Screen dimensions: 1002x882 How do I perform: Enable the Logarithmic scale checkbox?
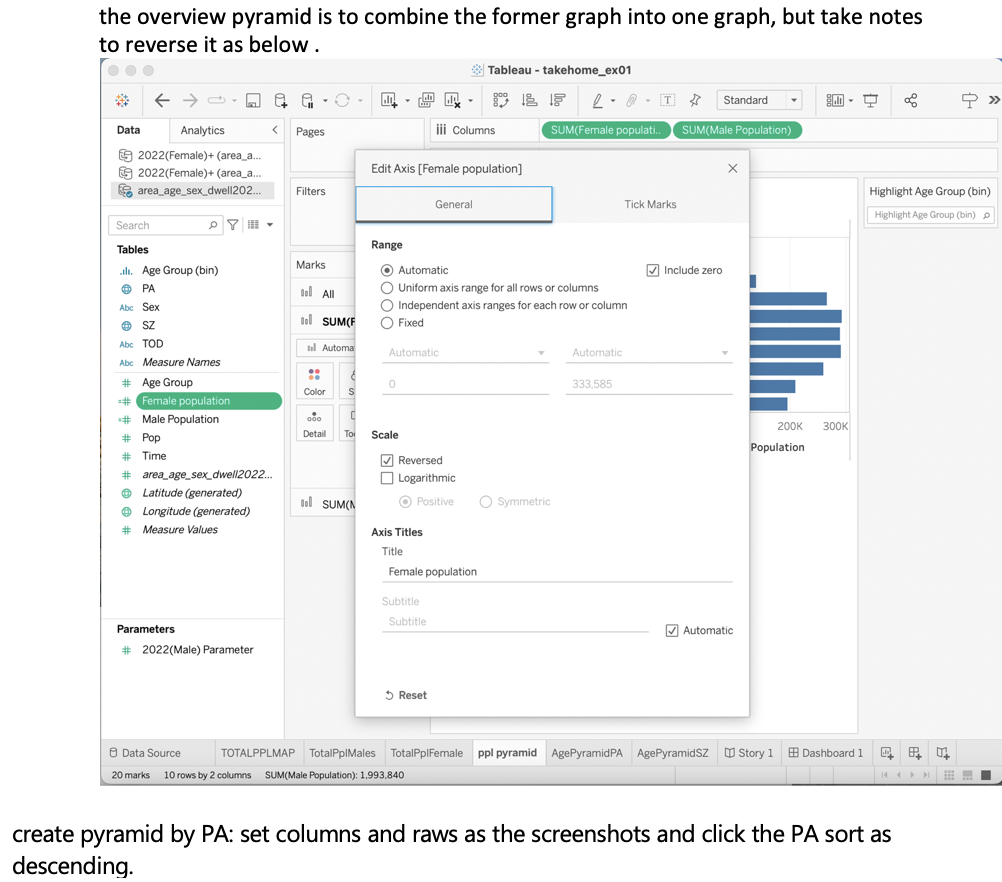click(387, 479)
